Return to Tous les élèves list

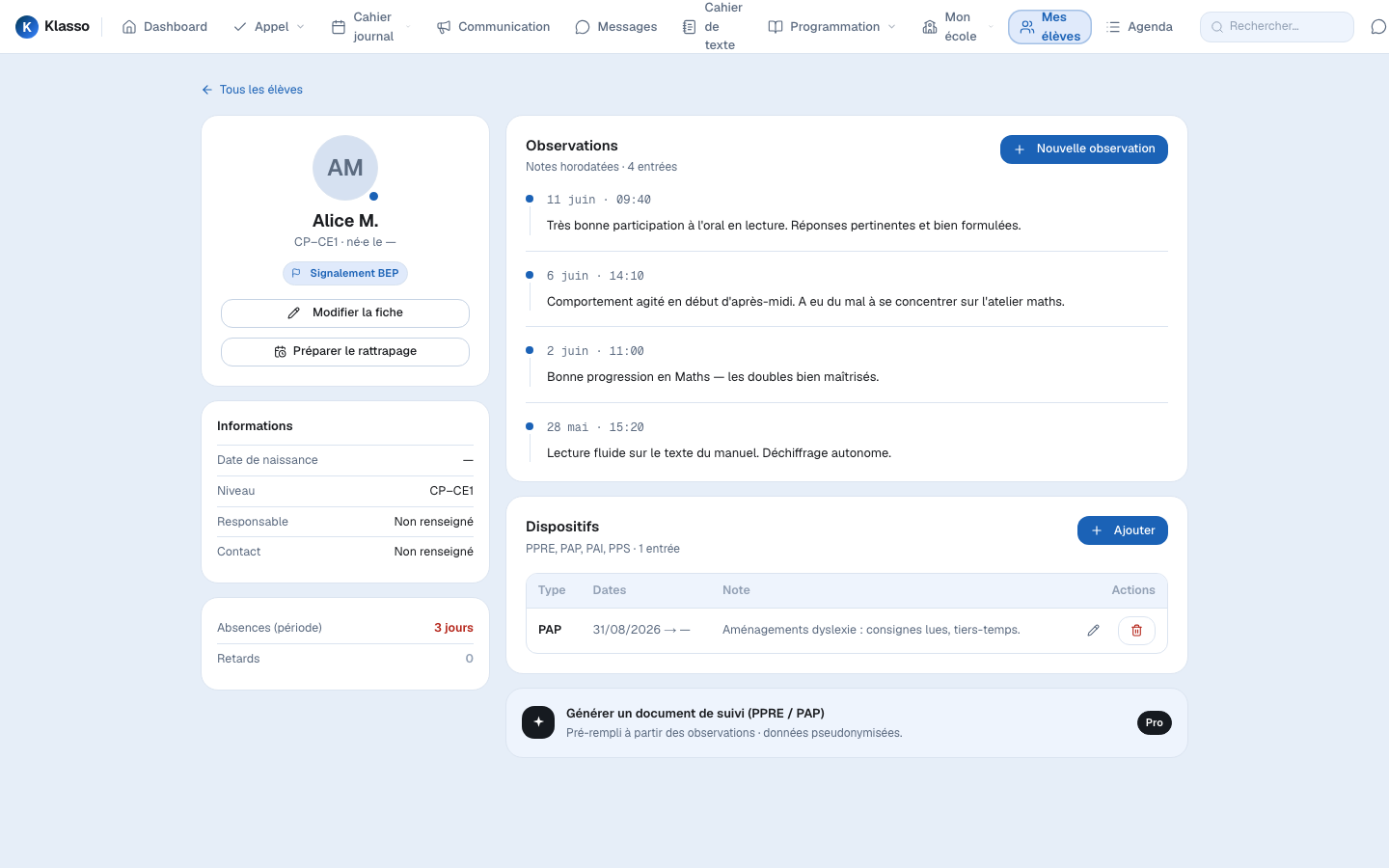pos(252,90)
